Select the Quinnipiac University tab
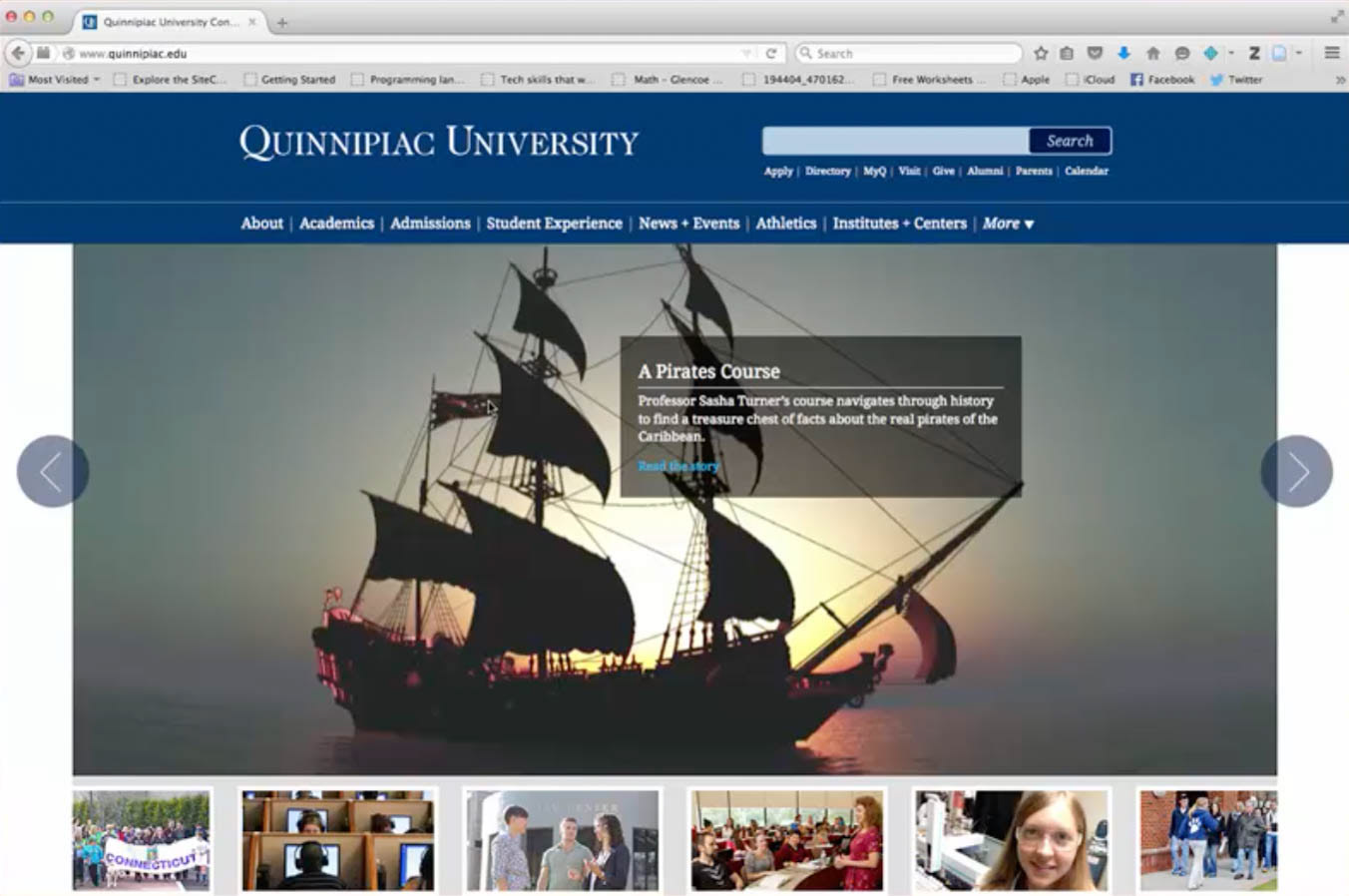The width and height of the screenshot is (1349, 896). coord(169,22)
